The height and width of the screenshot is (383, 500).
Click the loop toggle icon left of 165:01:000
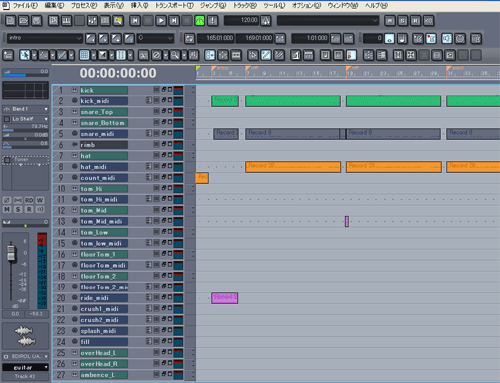pyautogui.click(x=189, y=39)
